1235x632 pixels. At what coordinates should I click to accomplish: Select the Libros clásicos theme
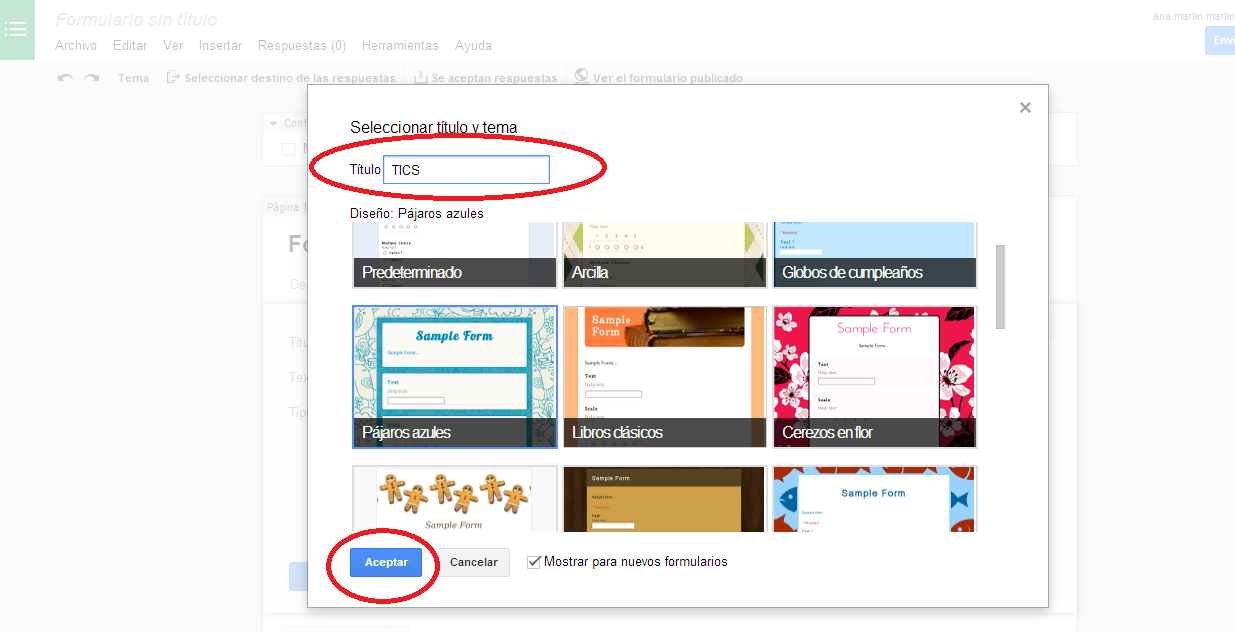pyautogui.click(x=665, y=377)
